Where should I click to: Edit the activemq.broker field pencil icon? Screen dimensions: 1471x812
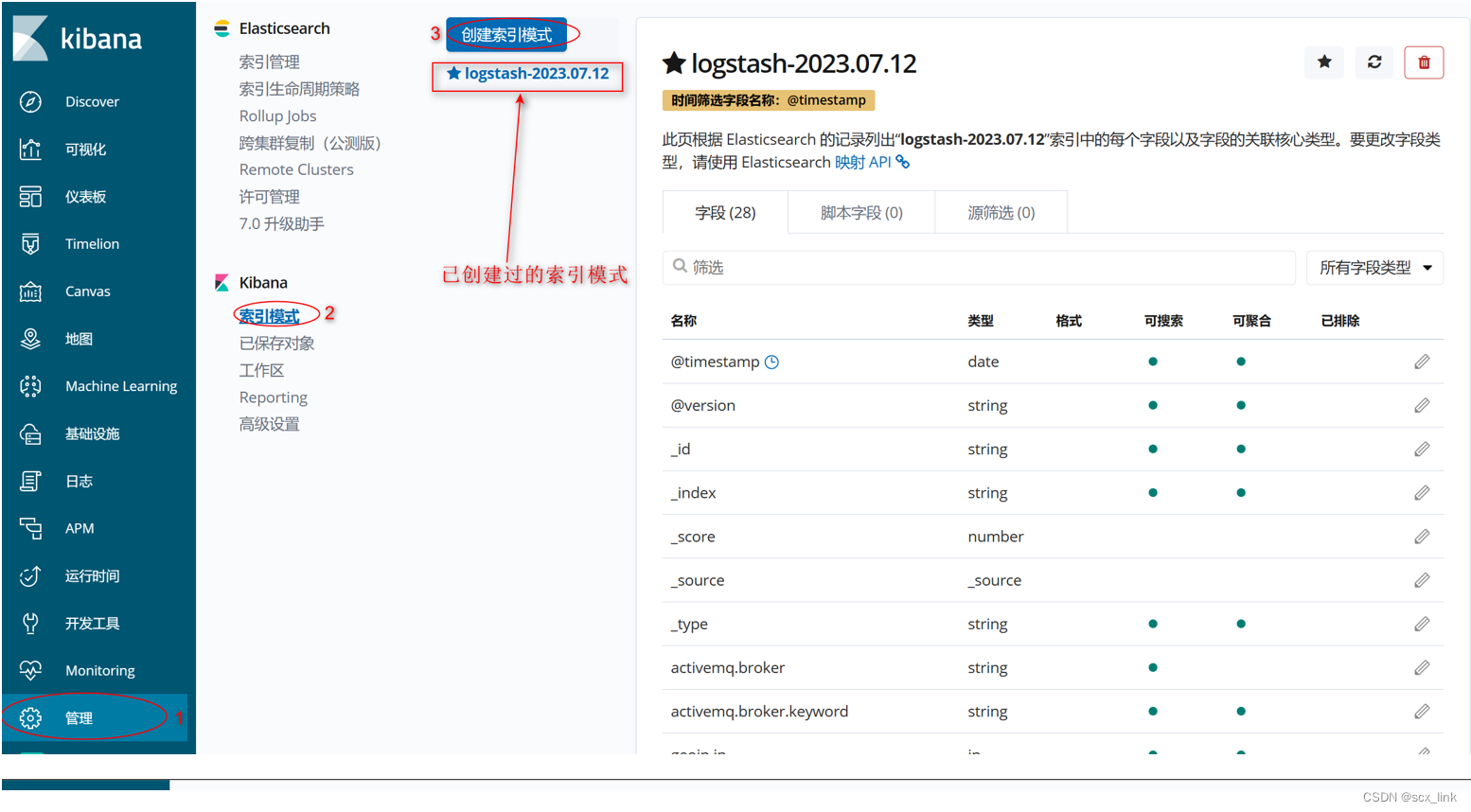tap(1422, 667)
